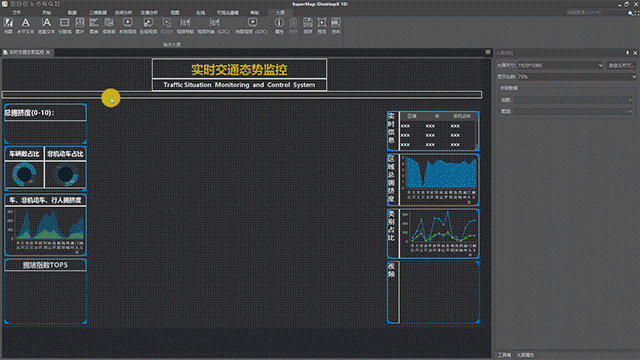Select the 区域总拥挤度 blue area chart

[439, 180]
